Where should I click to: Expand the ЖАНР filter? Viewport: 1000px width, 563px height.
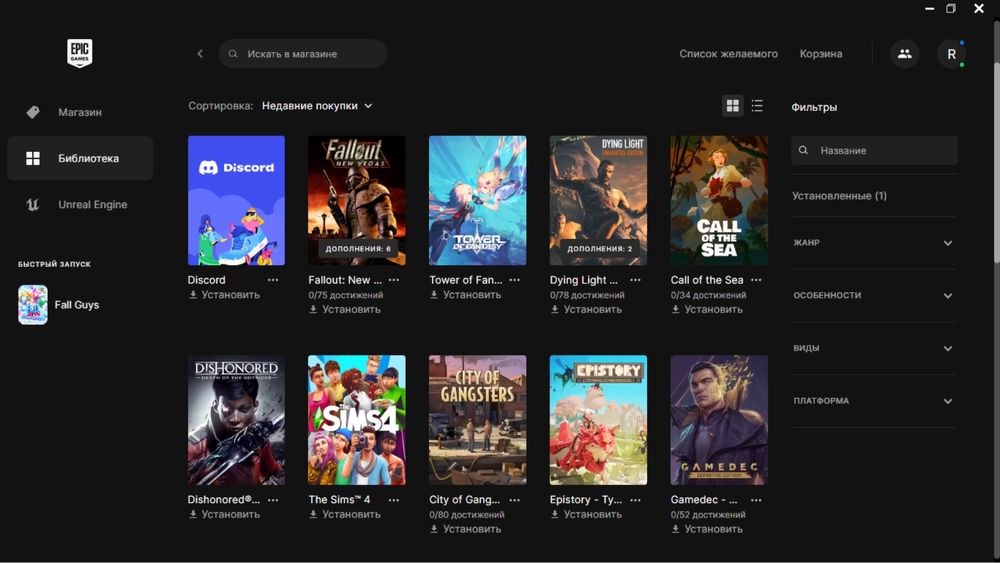(874, 243)
